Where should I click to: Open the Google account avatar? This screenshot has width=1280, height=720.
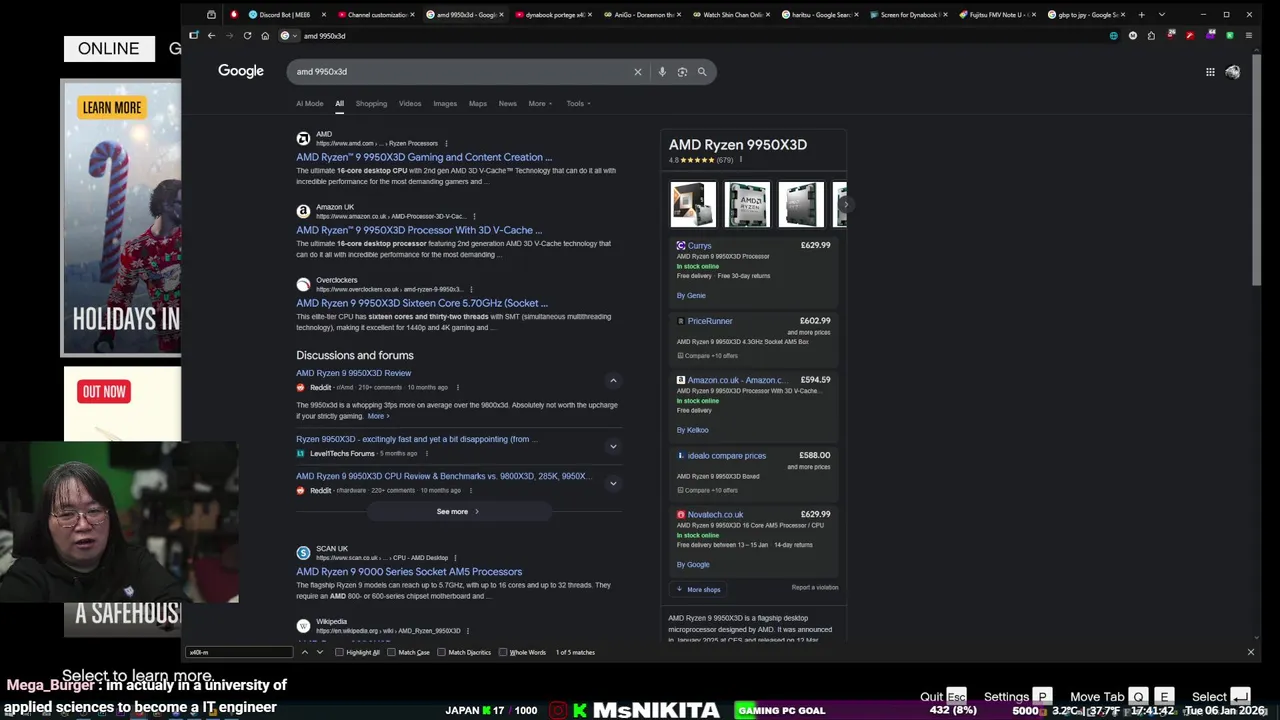click(x=1233, y=72)
